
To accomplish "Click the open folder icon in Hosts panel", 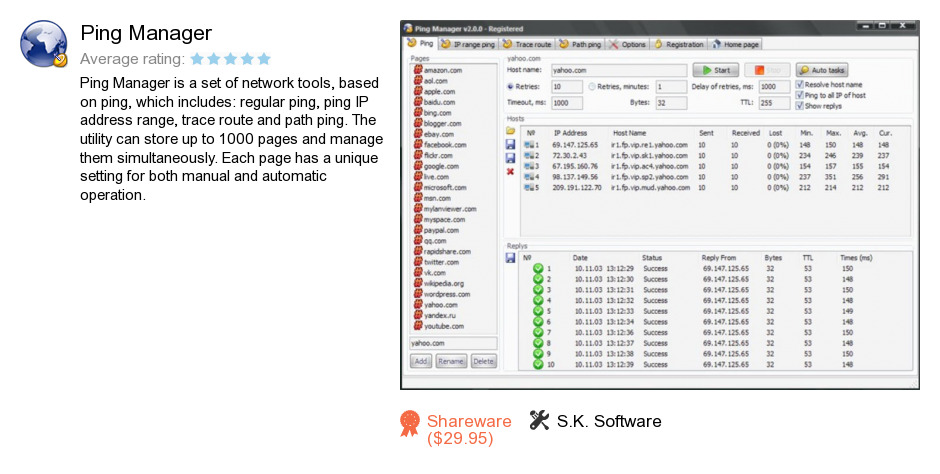I will tap(510, 131).
